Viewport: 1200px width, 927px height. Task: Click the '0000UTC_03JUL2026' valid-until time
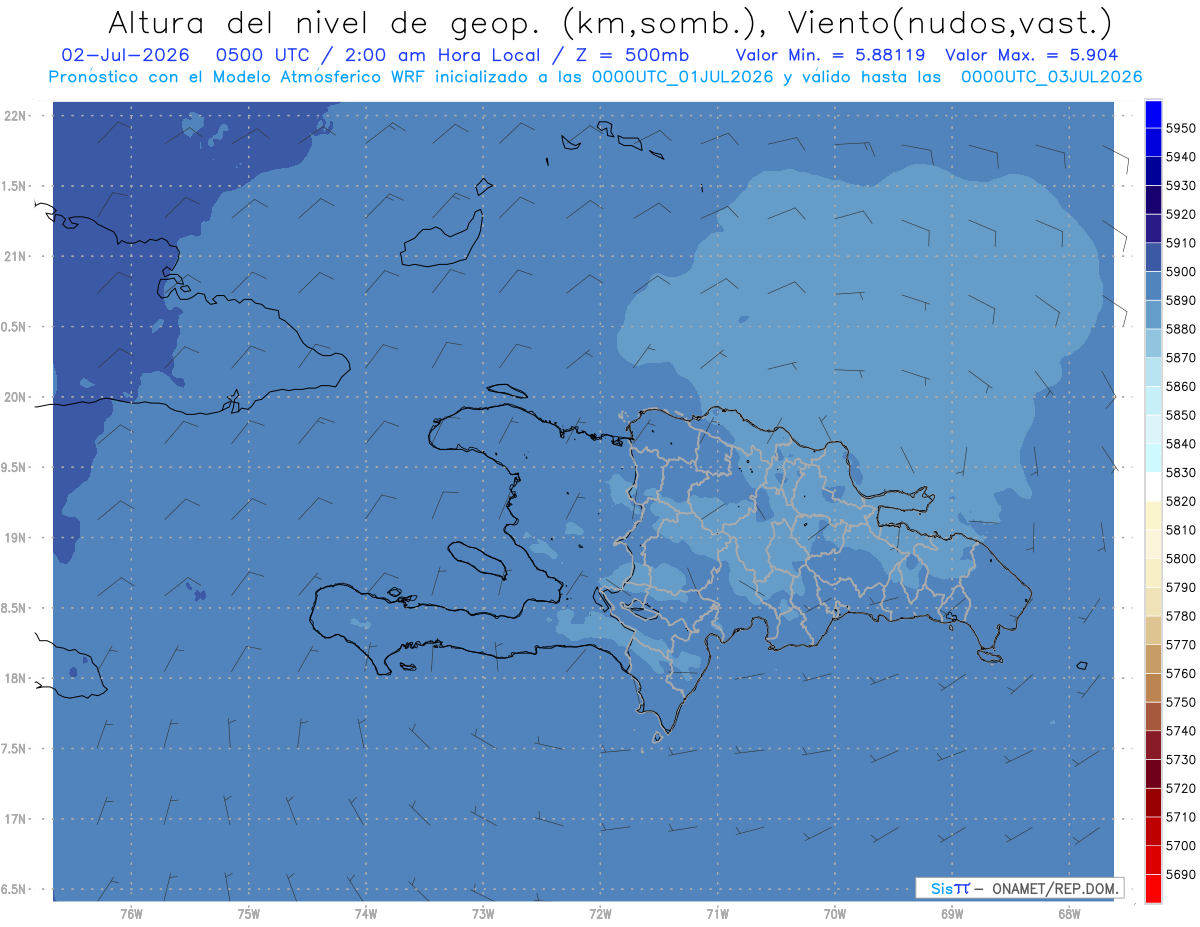pyautogui.click(x=1051, y=77)
